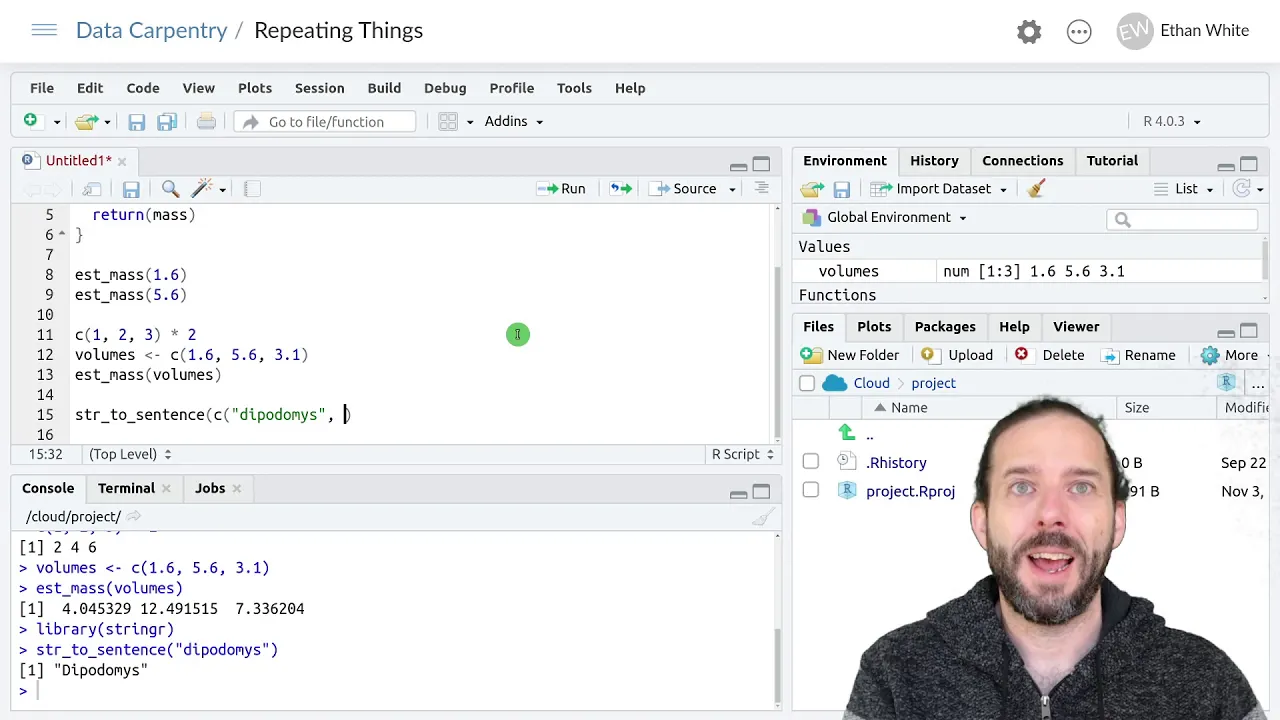The image size is (1280, 720).
Task: Click the print icon in the toolbar
Action: click(x=206, y=122)
